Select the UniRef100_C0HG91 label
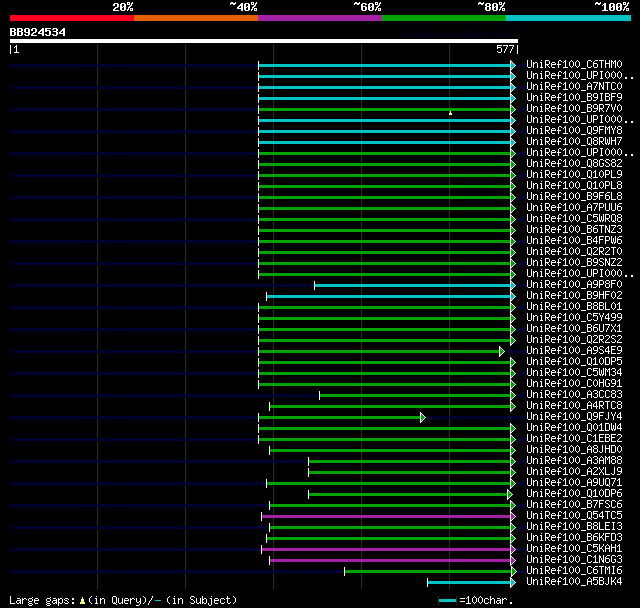Screen dimensions: 640x608 tap(574, 384)
